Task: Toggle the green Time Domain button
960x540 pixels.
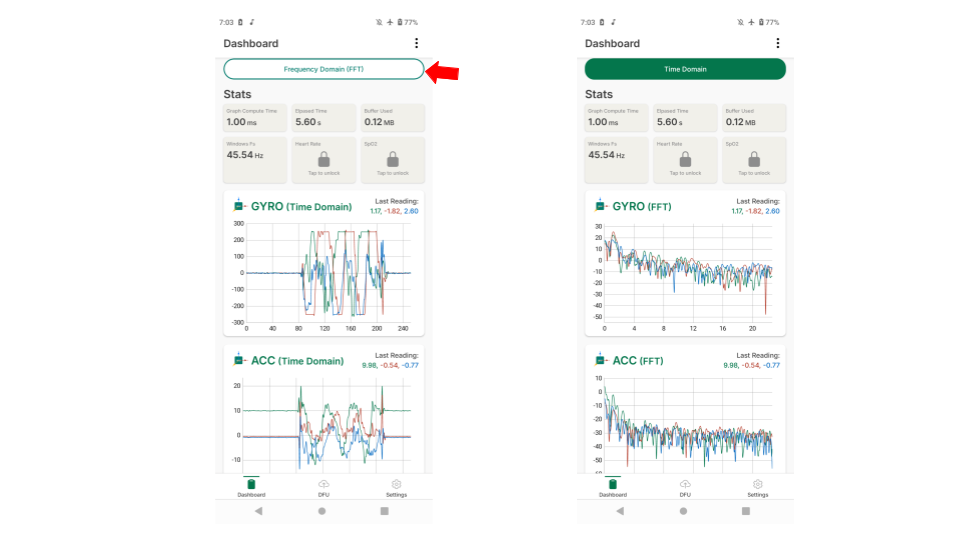Action: (x=685, y=69)
